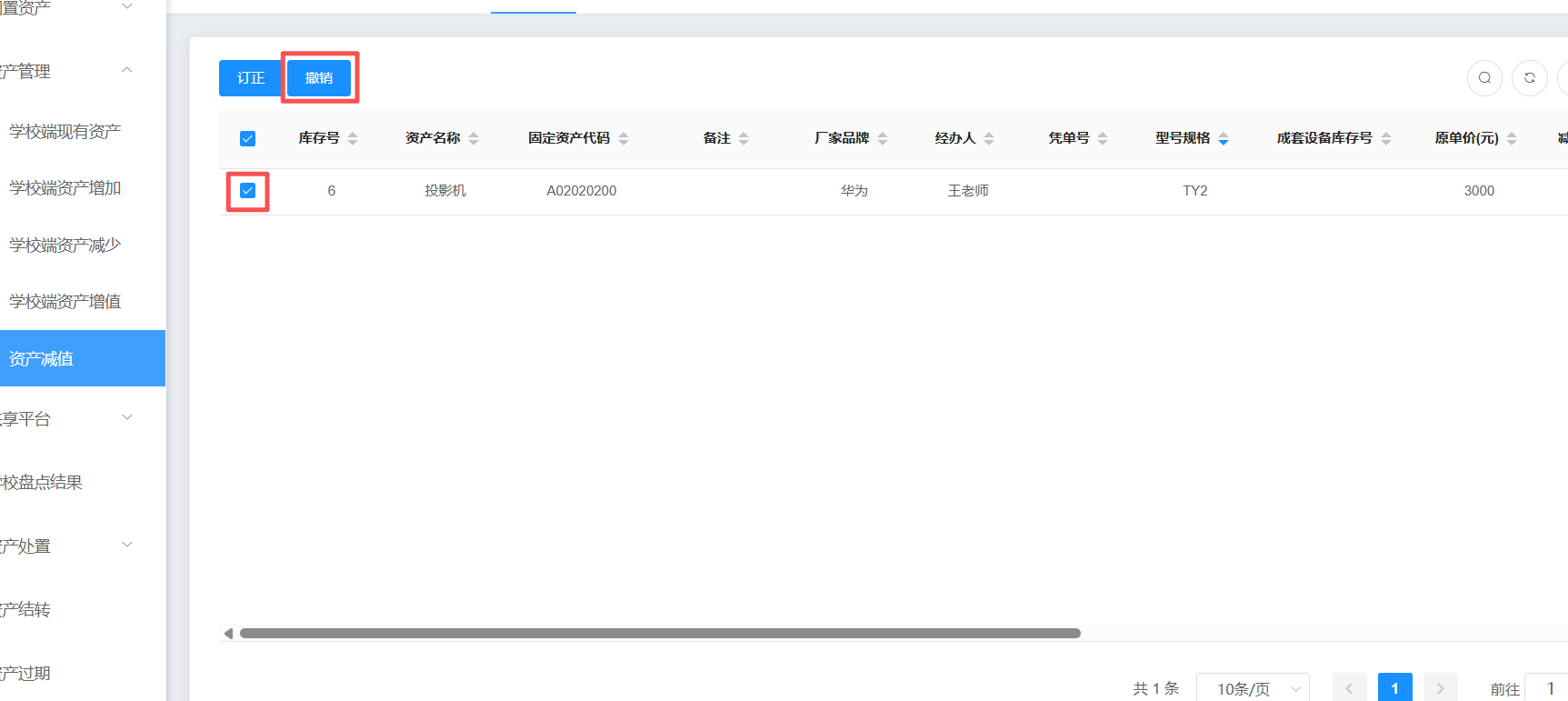
Task: Toggle the select-all header checkbox
Action: click(x=247, y=138)
